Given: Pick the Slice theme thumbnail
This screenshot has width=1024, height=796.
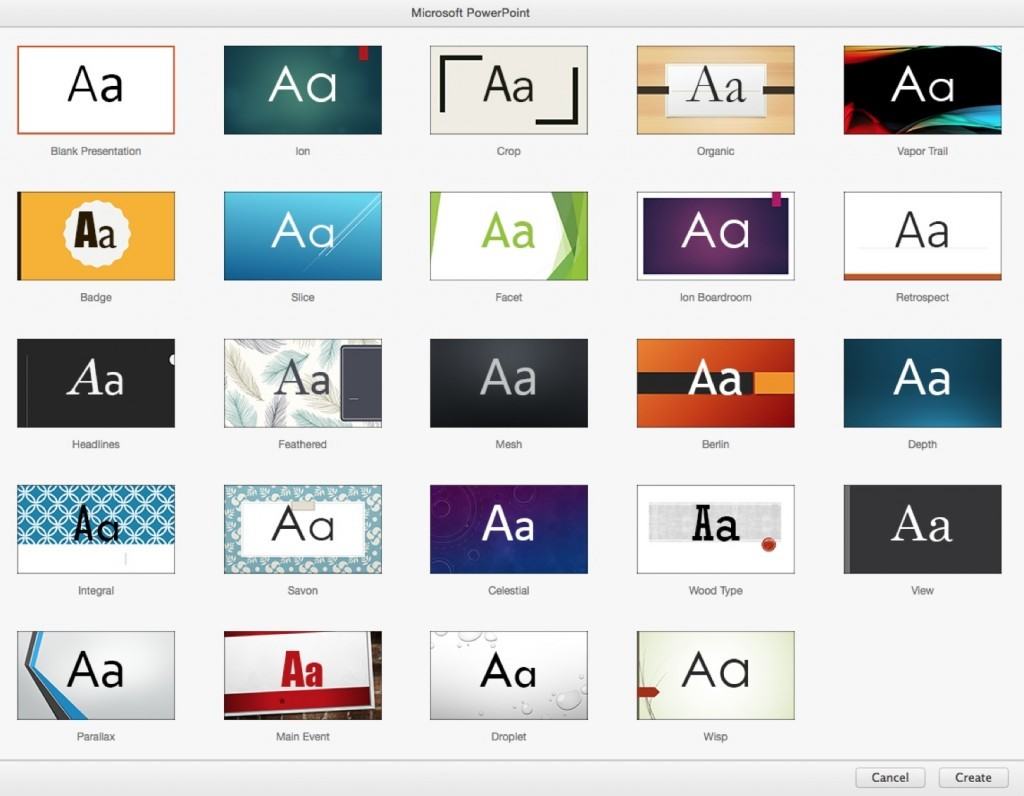Looking at the screenshot, I should pyautogui.click(x=302, y=236).
